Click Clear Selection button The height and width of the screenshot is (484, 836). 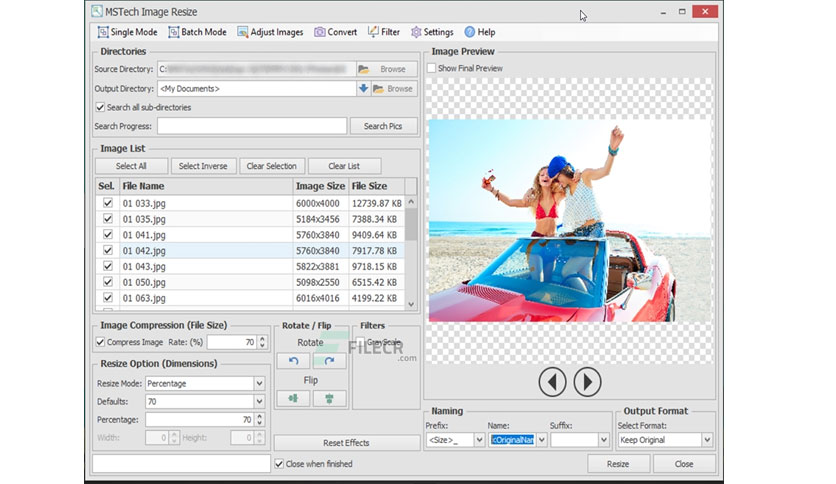coord(272,166)
